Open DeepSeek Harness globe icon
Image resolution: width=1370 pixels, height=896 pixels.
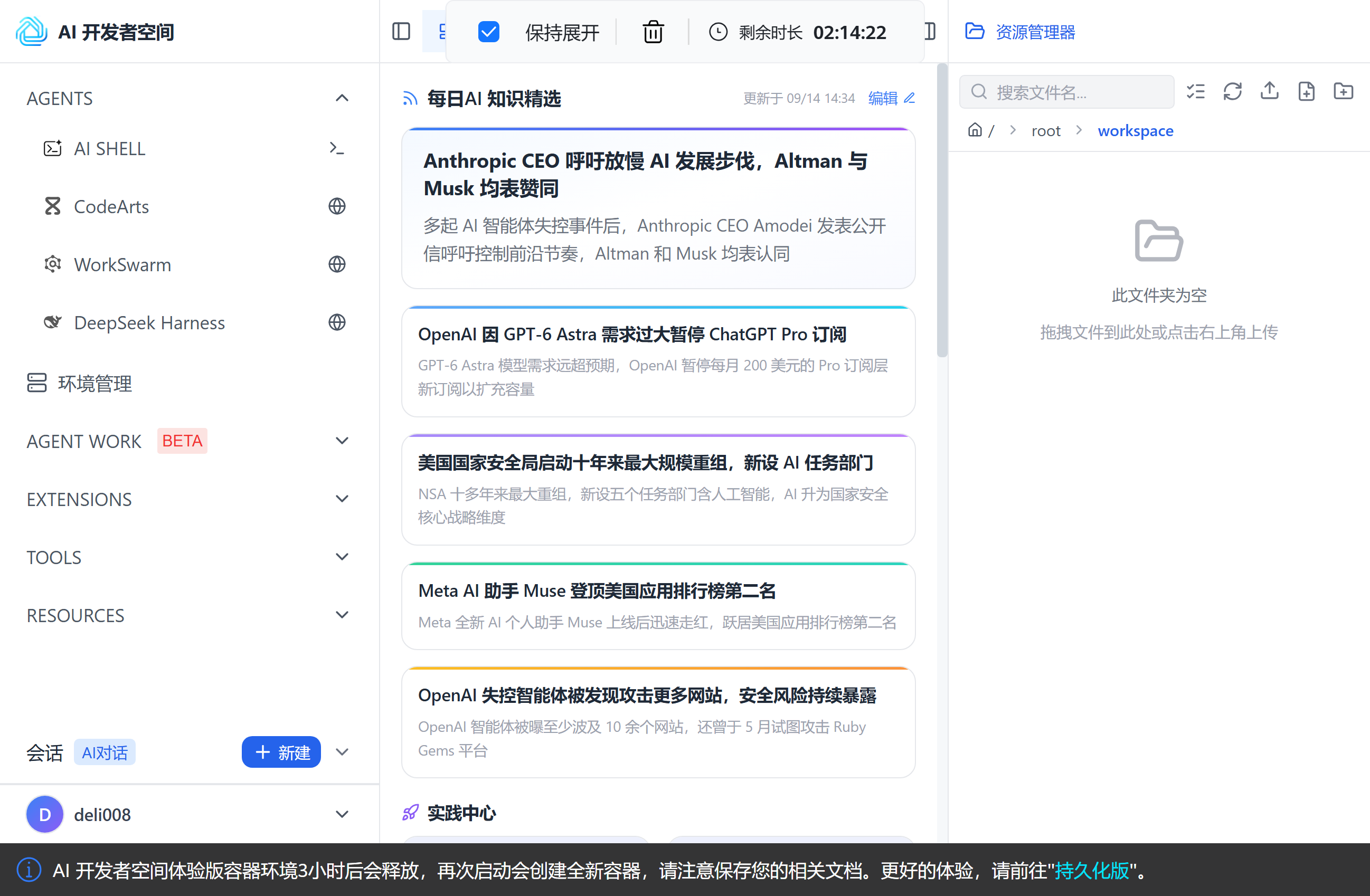[337, 322]
